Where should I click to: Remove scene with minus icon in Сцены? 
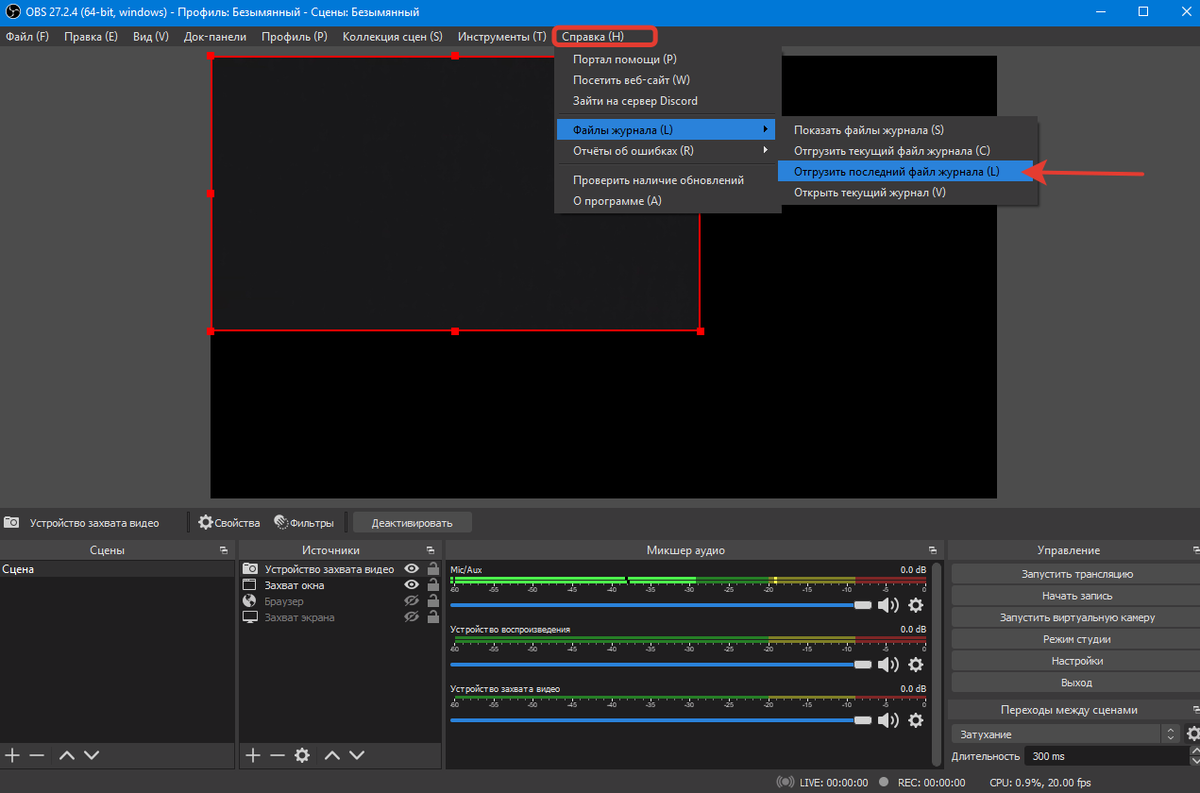tap(37, 755)
